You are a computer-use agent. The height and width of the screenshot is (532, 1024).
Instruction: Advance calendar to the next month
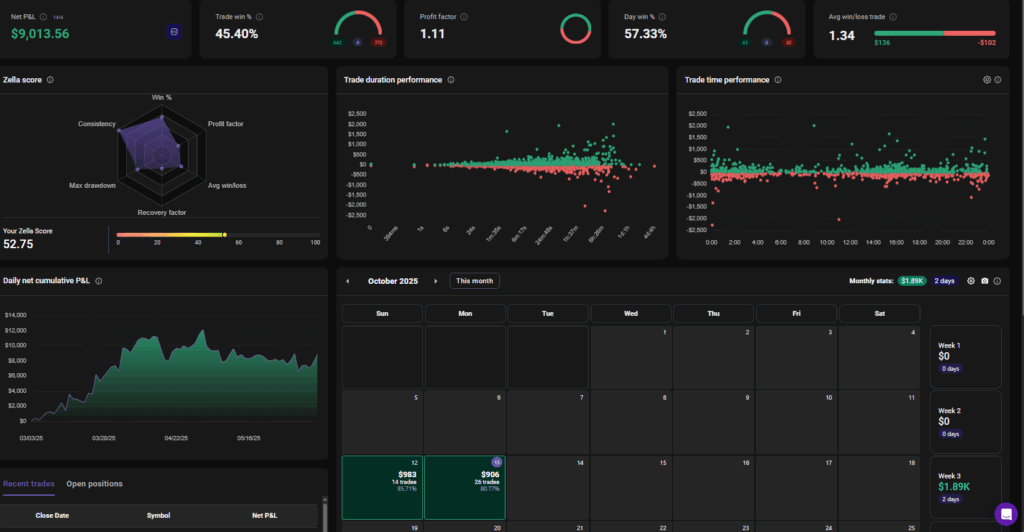tap(436, 281)
